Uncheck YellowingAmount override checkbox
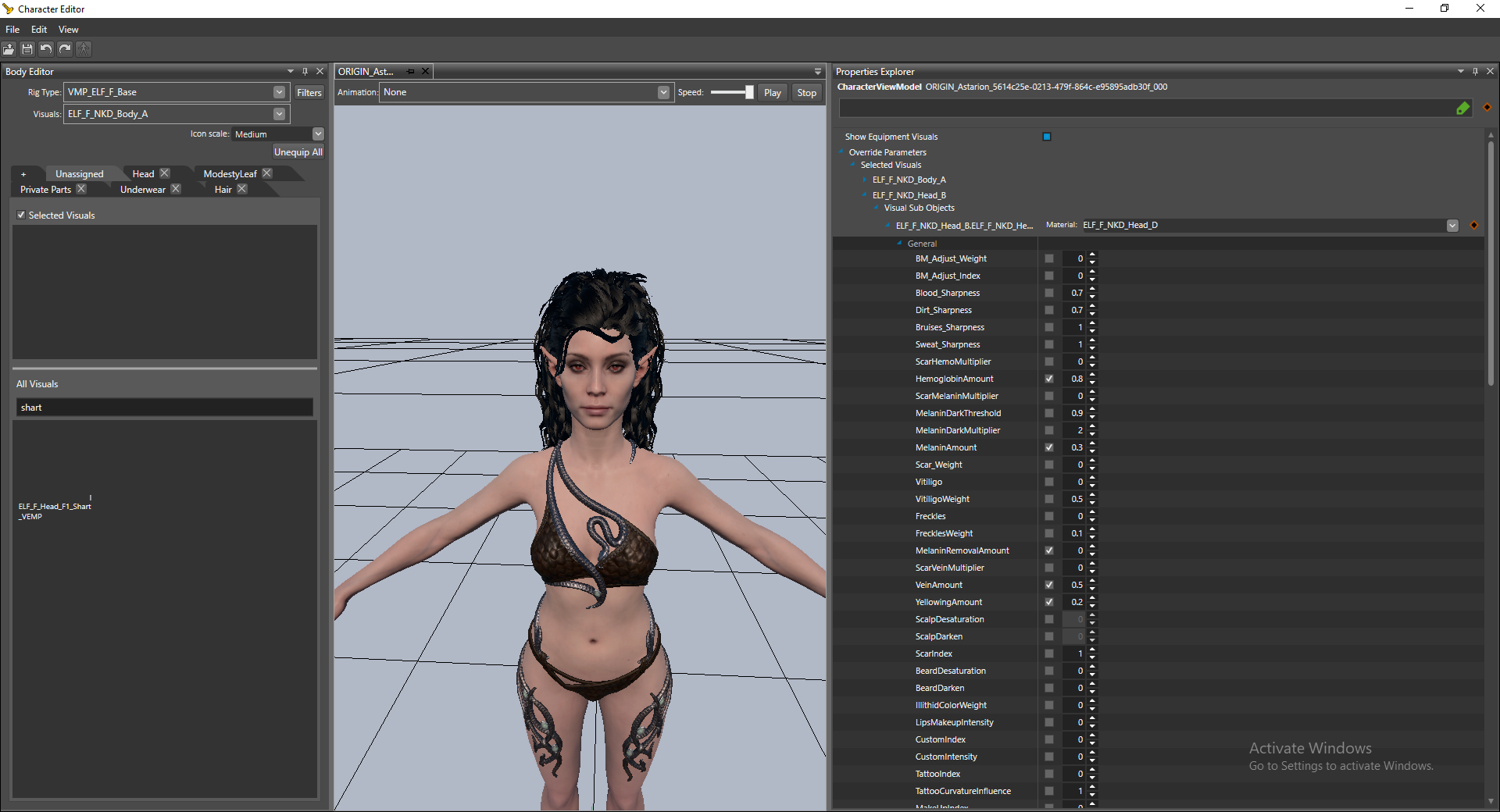The height and width of the screenshot is (812, 1500). click(x=1049, y=602)
